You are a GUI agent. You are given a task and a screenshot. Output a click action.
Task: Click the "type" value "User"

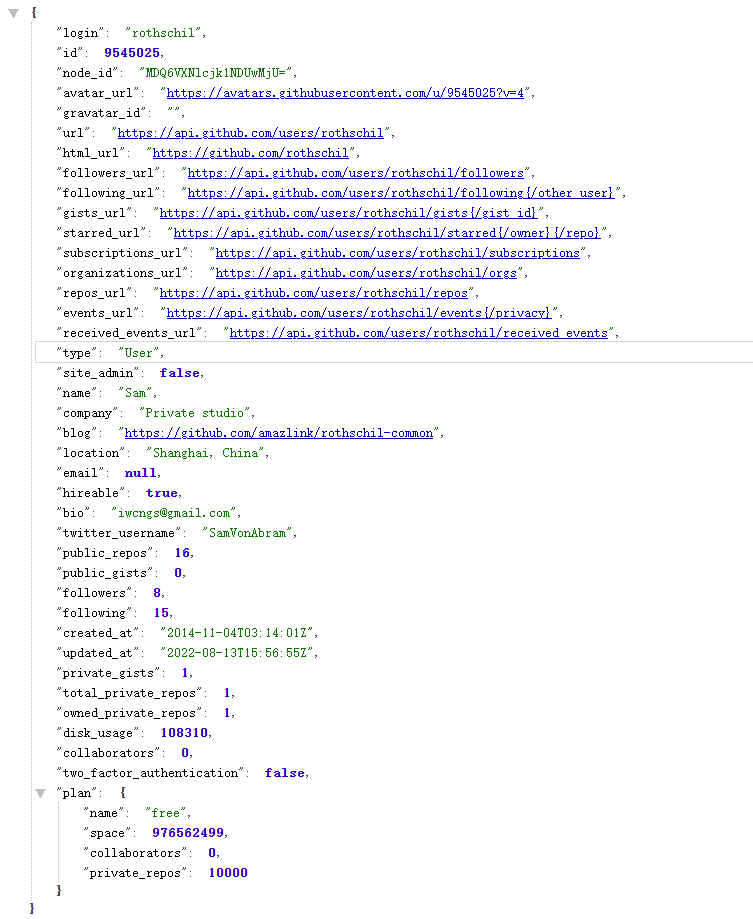click(x=138, y=353)
